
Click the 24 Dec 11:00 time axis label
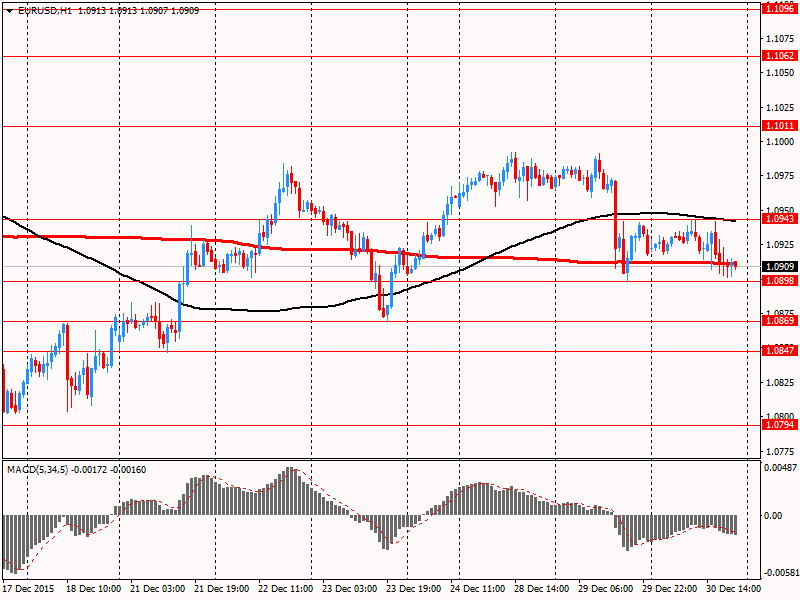pyautogui.click(x=478, y=588)
